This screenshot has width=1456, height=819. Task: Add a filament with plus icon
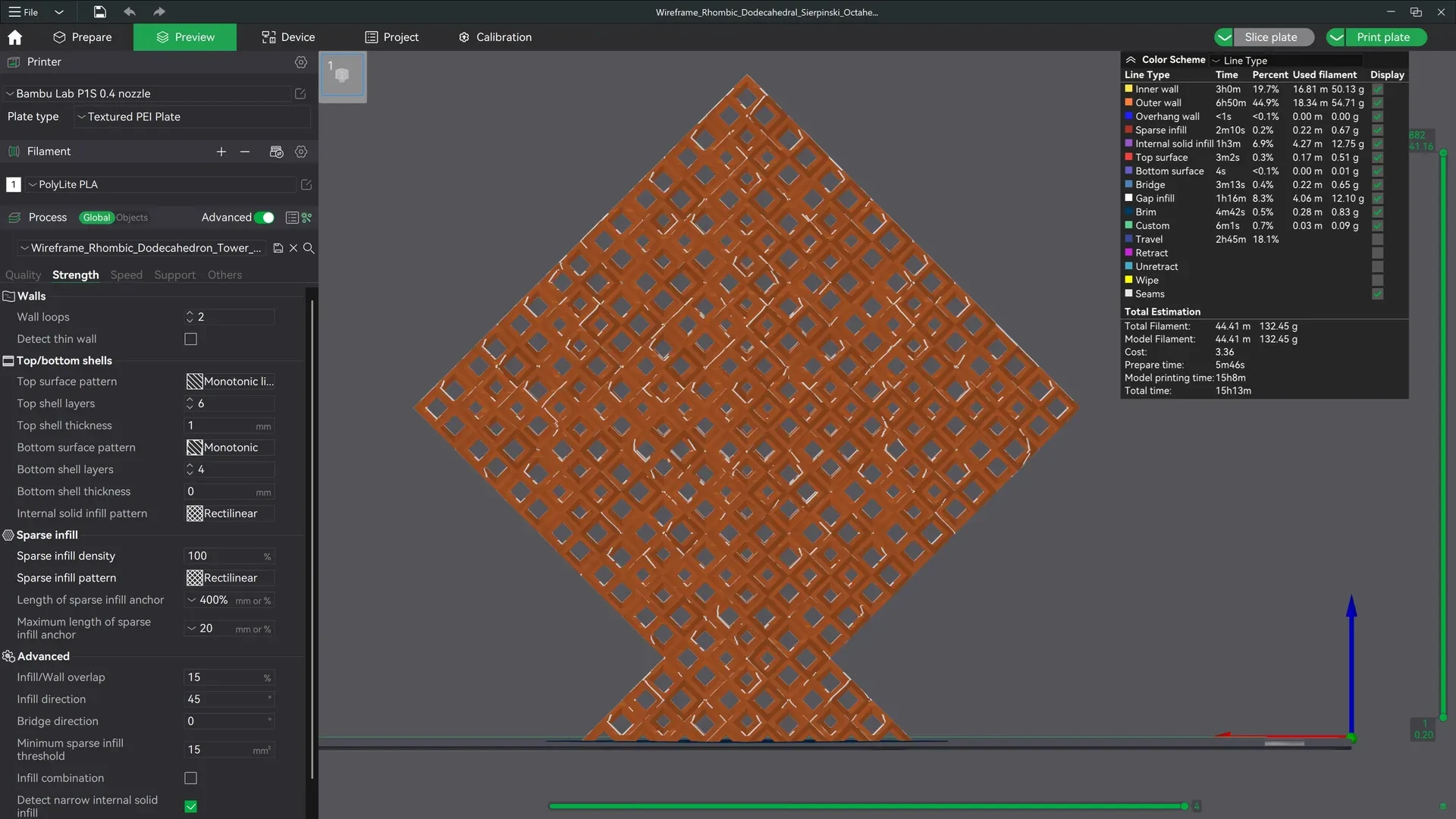tap(221, 152)
